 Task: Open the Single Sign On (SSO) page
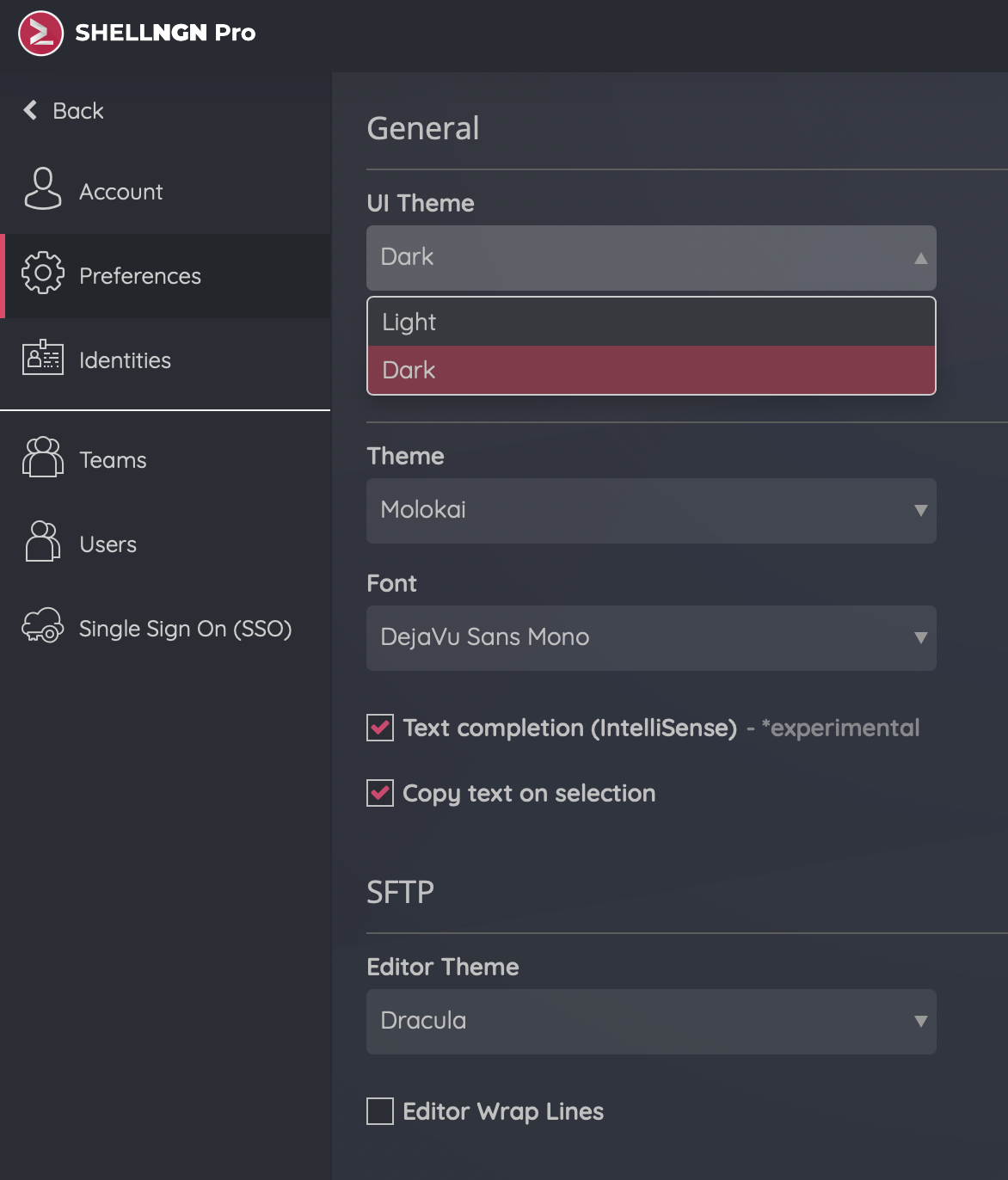click(x=185, y=629)
